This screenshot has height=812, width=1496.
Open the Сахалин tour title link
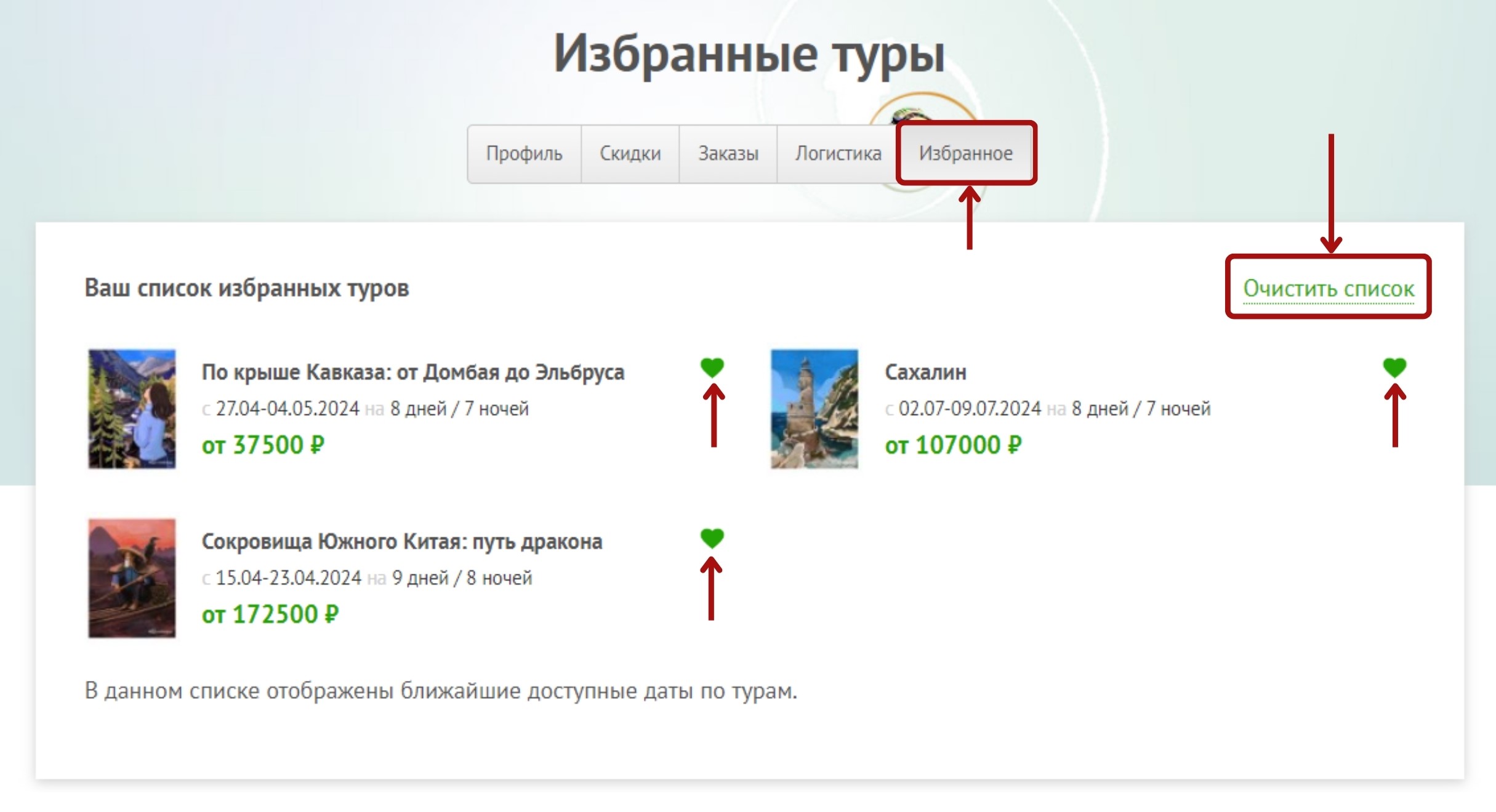(x=925, y=372)
